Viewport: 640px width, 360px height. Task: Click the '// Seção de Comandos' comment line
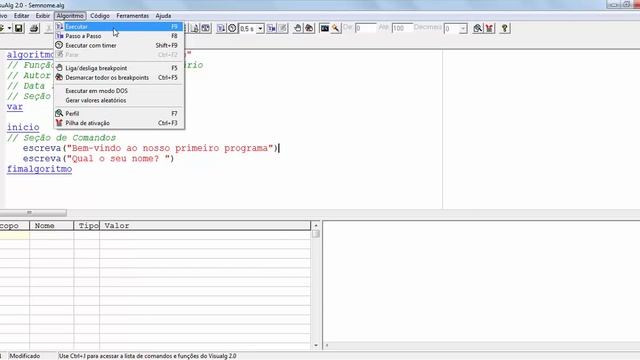[61, 138]
